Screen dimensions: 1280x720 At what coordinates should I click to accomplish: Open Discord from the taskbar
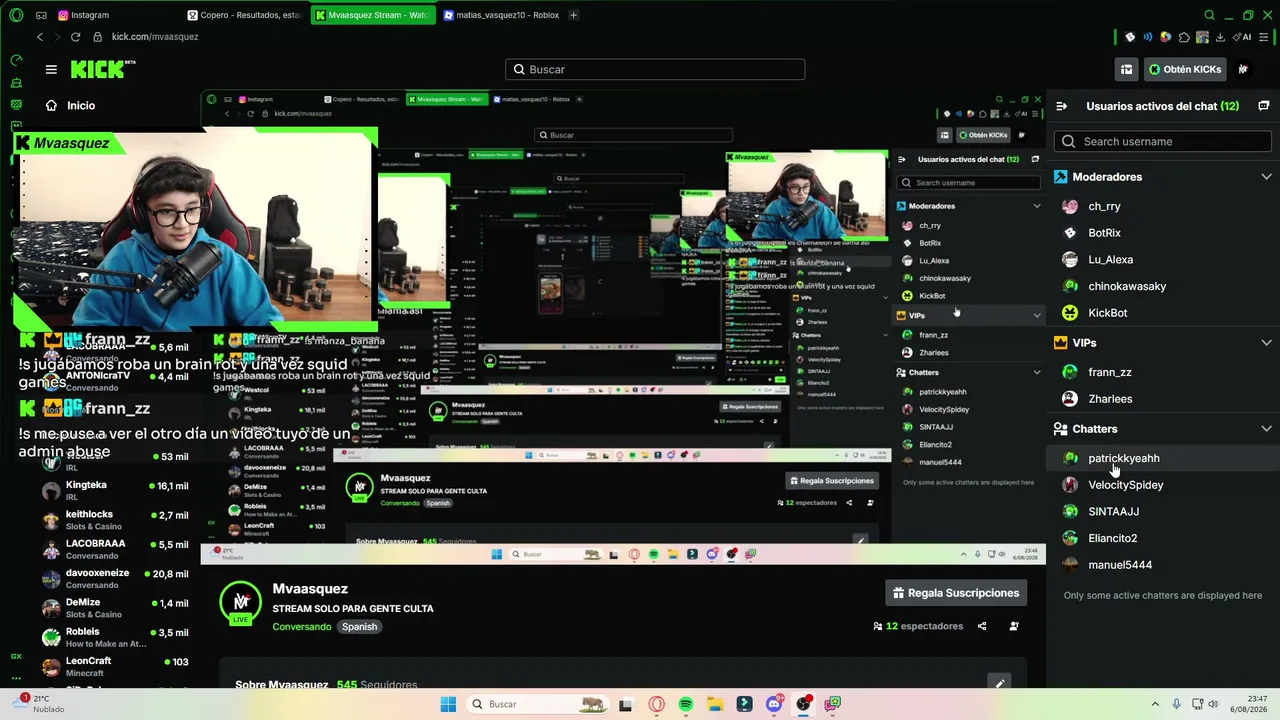point(774,704)
